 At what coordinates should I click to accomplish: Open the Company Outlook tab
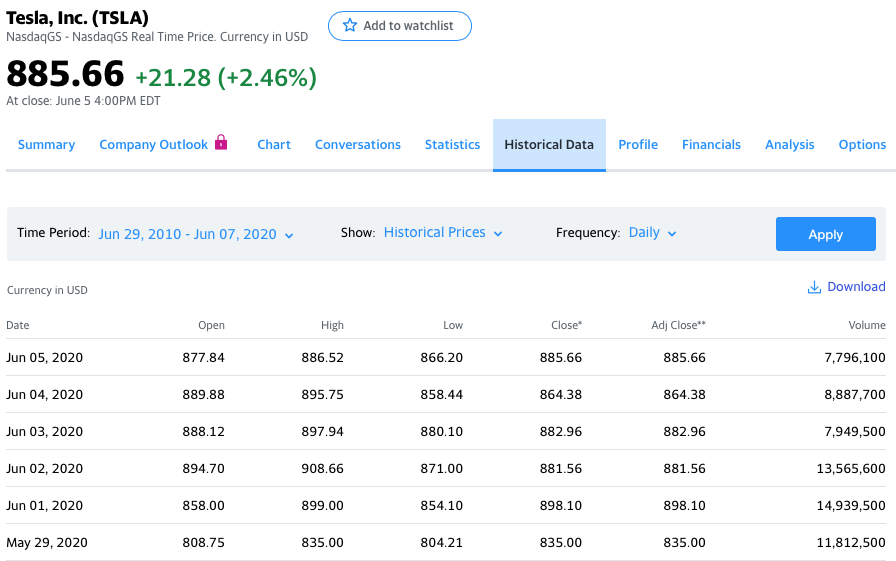coord(153,145)
